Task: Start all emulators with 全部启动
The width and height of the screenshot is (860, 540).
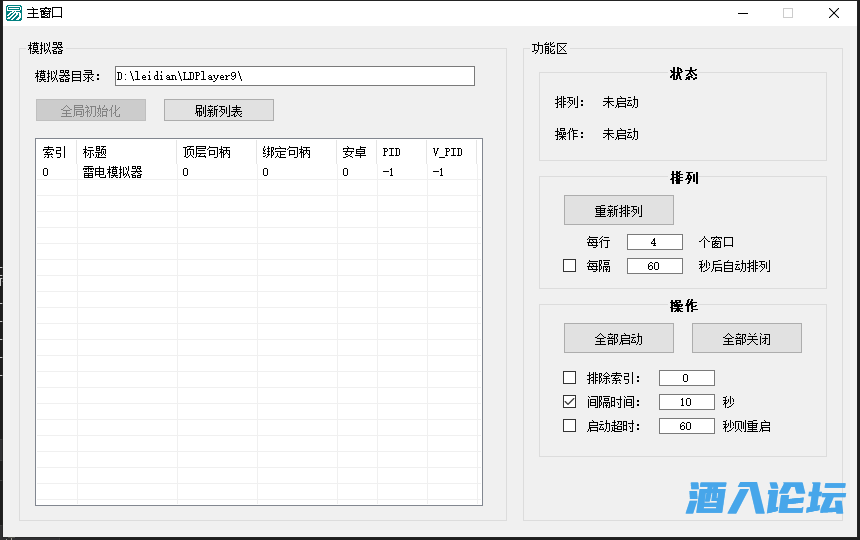Action: [x=618, y=339]
